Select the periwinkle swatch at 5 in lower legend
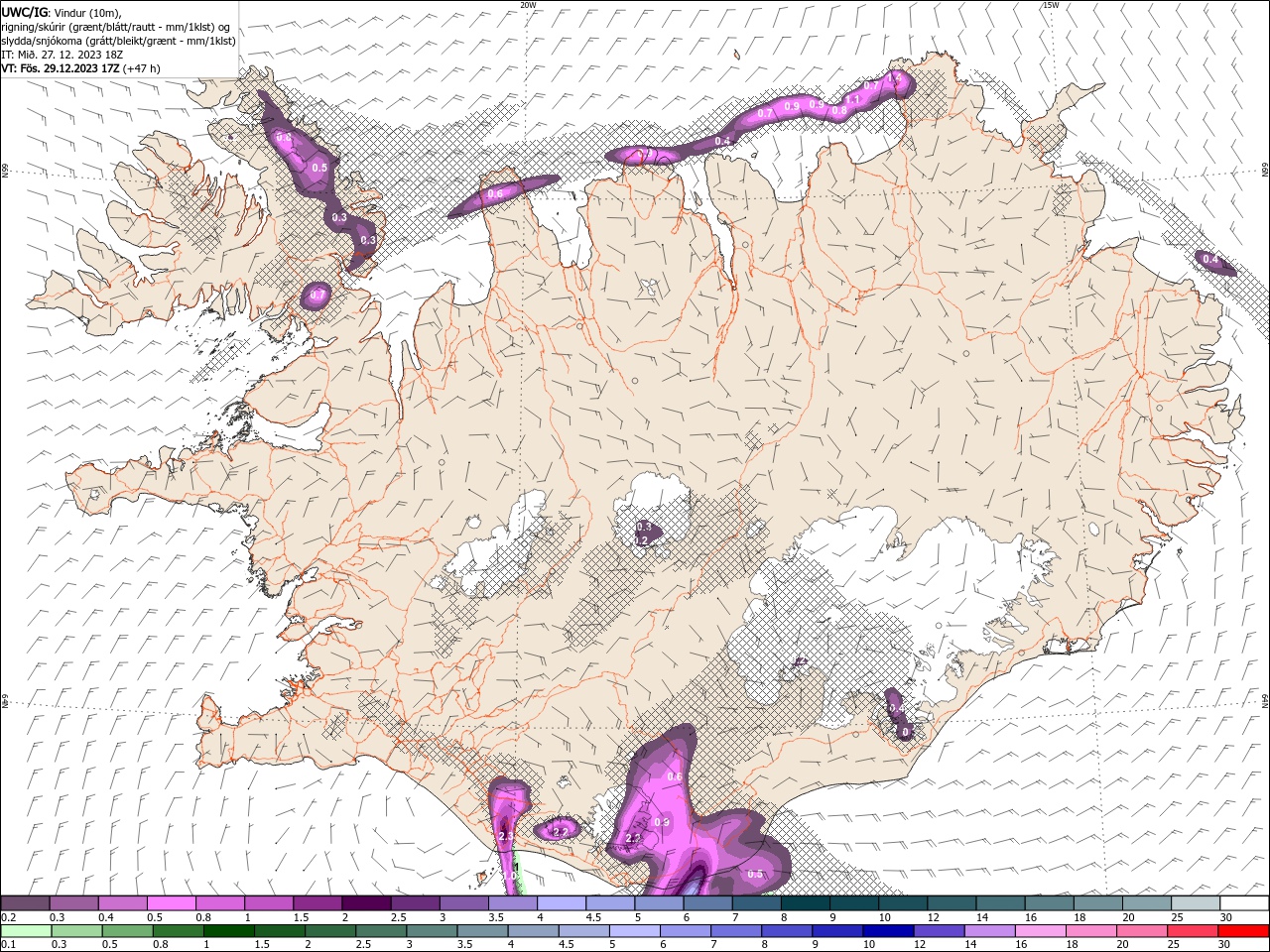Viewport: 1270px width, 952px height. pos(634,931)
